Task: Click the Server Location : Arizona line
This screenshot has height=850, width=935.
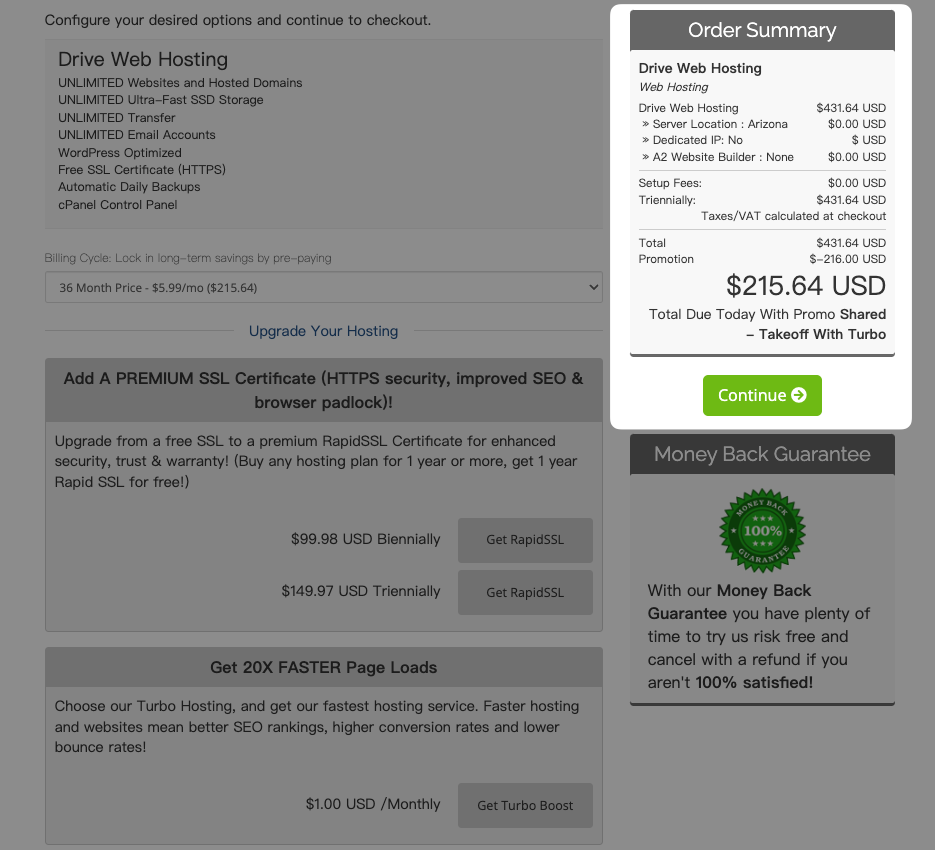Action: 762,124
